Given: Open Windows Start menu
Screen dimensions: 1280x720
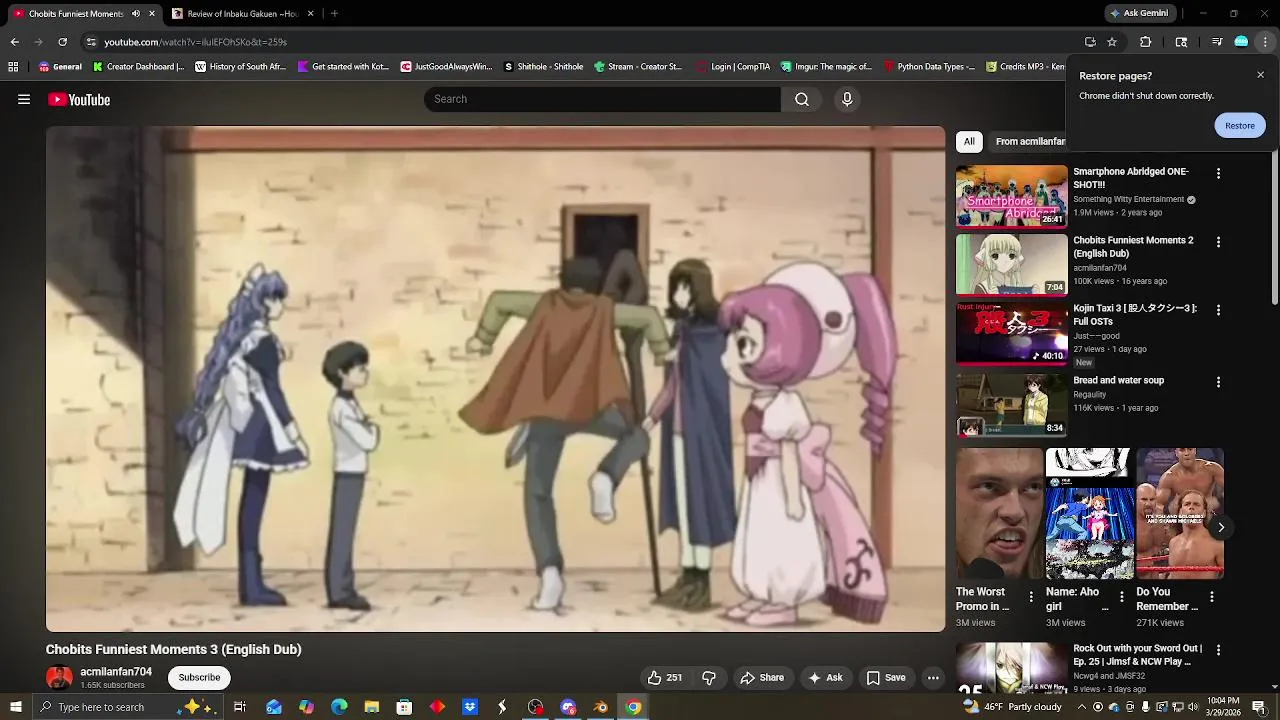Looking at the screenshot, I should 15,707.
